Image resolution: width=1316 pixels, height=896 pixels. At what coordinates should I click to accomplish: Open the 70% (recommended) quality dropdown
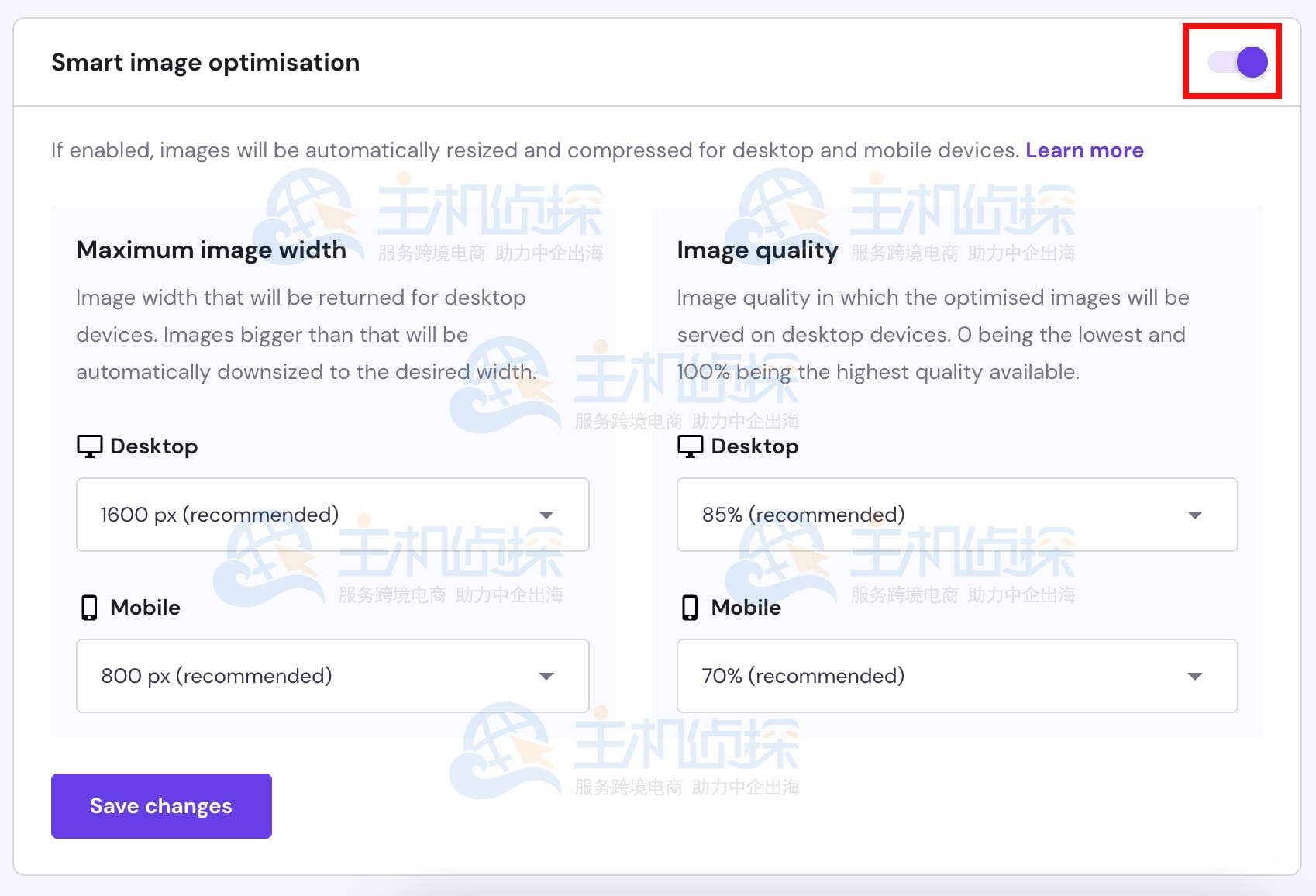click(956, 676)
